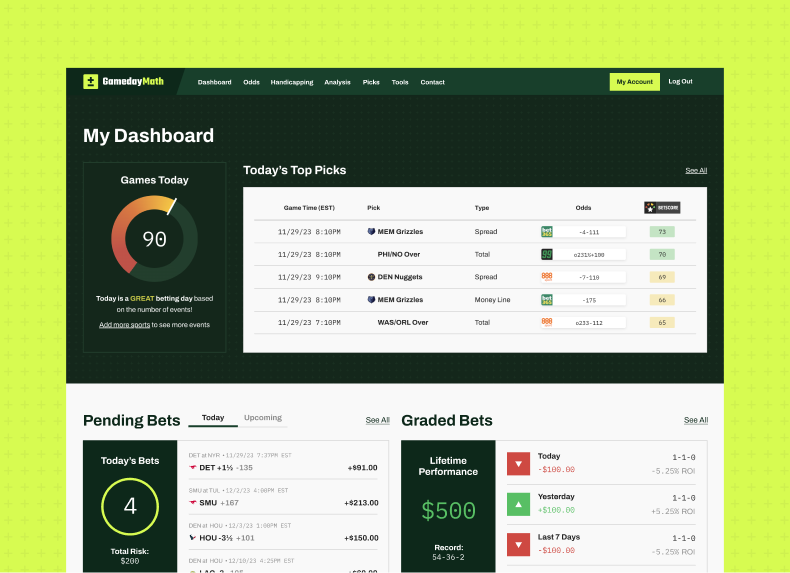The image size is (790, 573).
Task: Click odds box showing -7-110
Action: pyautogui.click(x=589, y=277)
